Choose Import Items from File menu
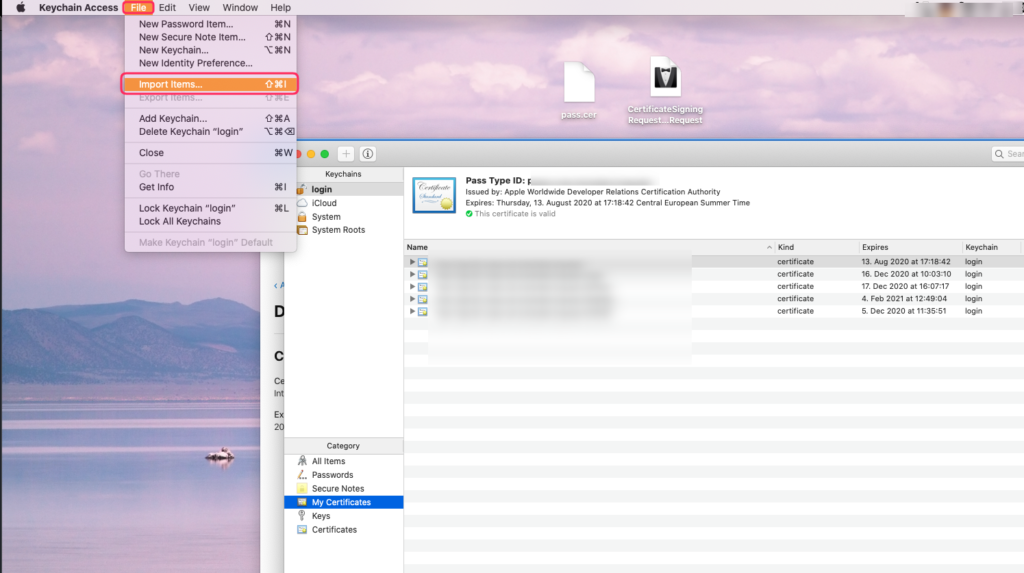This screenshot has height=573, width=1024. tap(210, 84)
